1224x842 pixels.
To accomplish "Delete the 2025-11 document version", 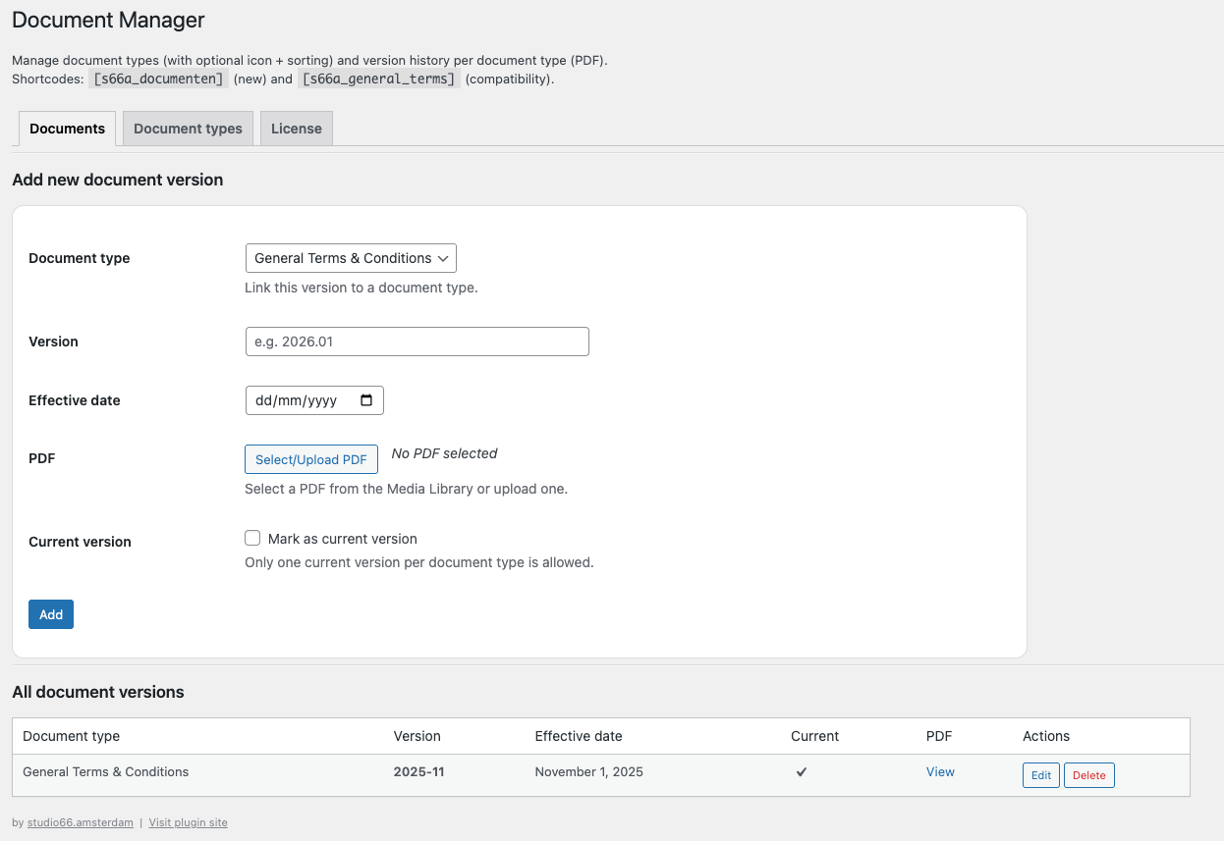I will click(x=1089, y=774).
